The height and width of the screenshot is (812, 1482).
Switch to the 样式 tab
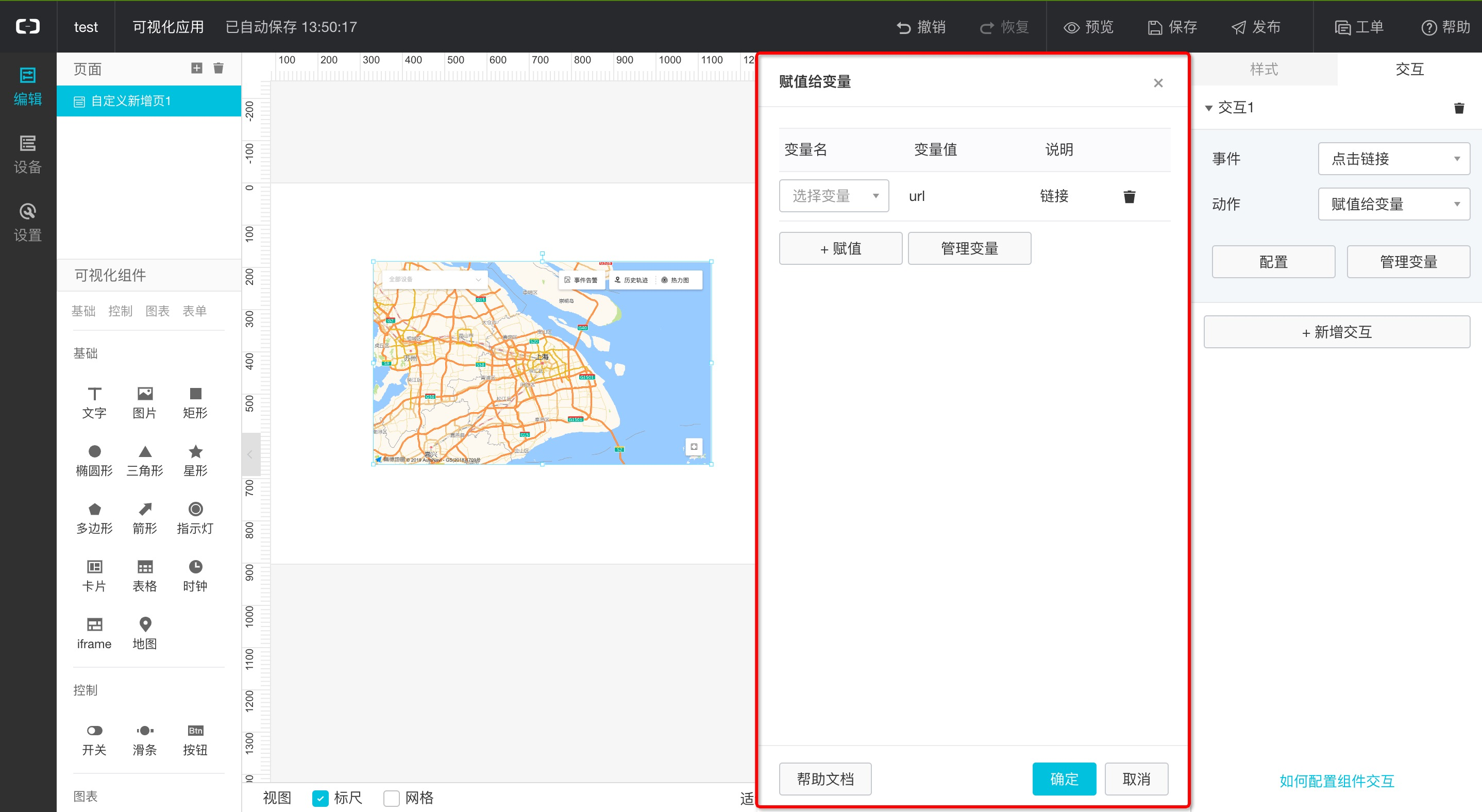tap(1264, 69)
